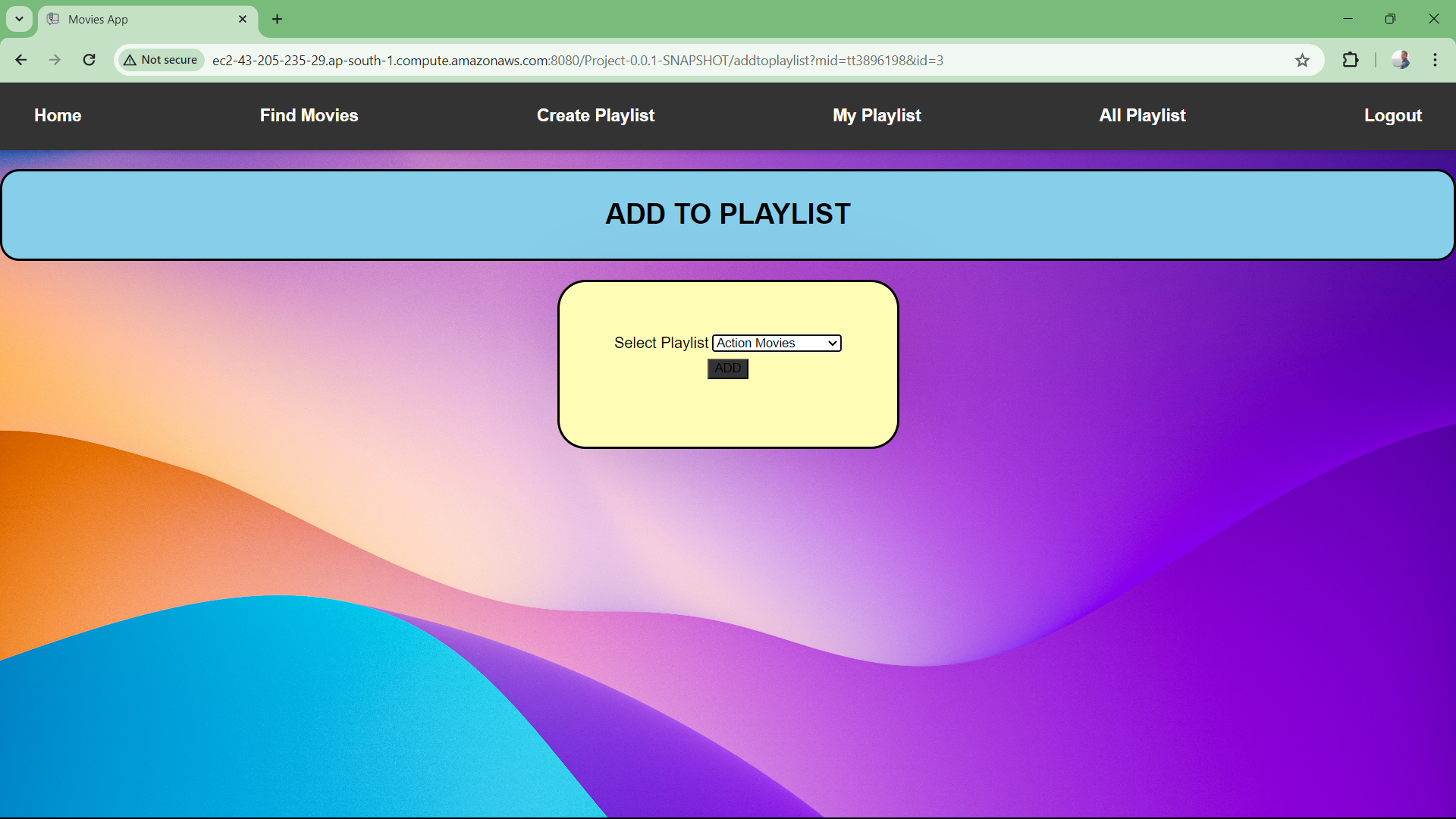Open a new browser tab
The height and width of the screenshot is (819, 1456).
click(278, 19)
